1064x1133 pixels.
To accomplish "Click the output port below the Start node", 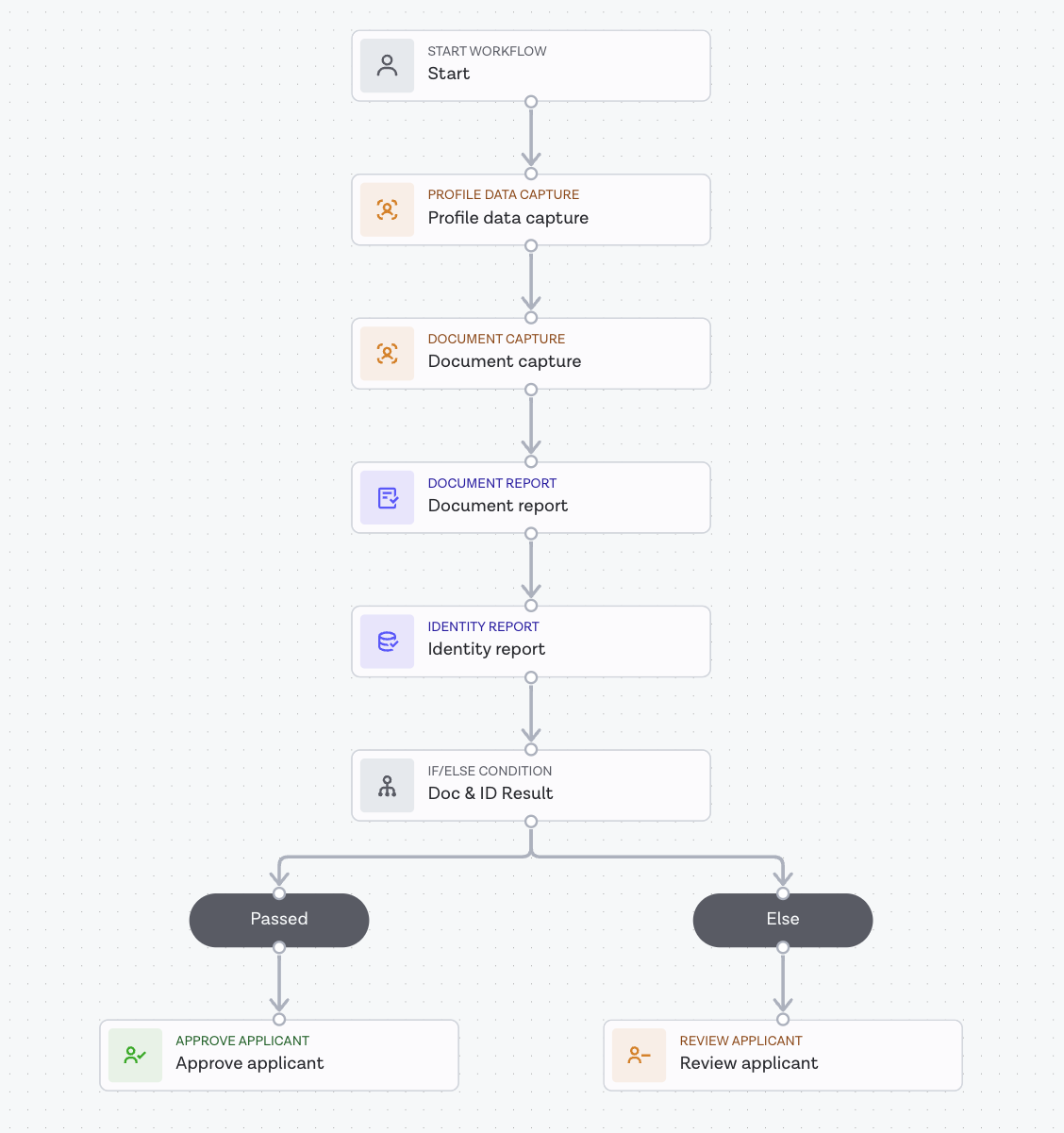I will [x=531, y=101].
